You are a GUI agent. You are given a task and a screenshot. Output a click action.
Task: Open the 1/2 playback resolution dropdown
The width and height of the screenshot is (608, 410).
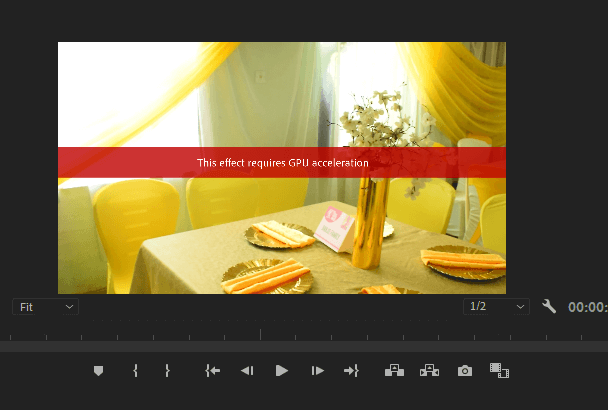tap(496, 306)
